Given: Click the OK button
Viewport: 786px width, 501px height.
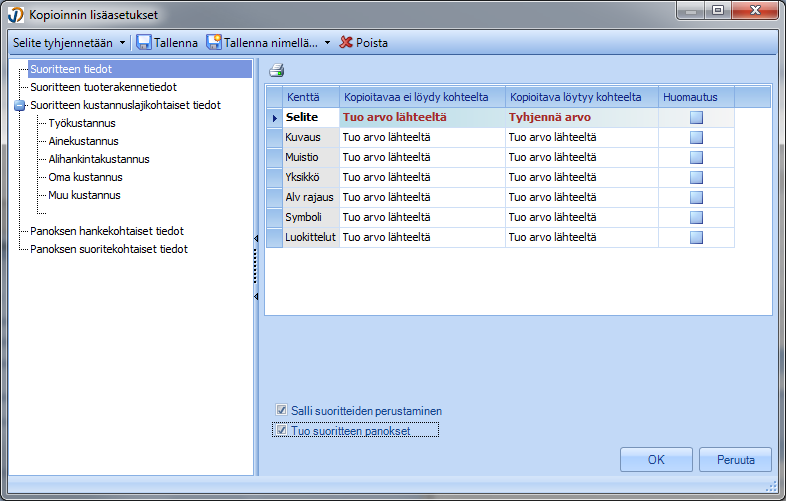Looking at the screenshot, I should (656, 460).
